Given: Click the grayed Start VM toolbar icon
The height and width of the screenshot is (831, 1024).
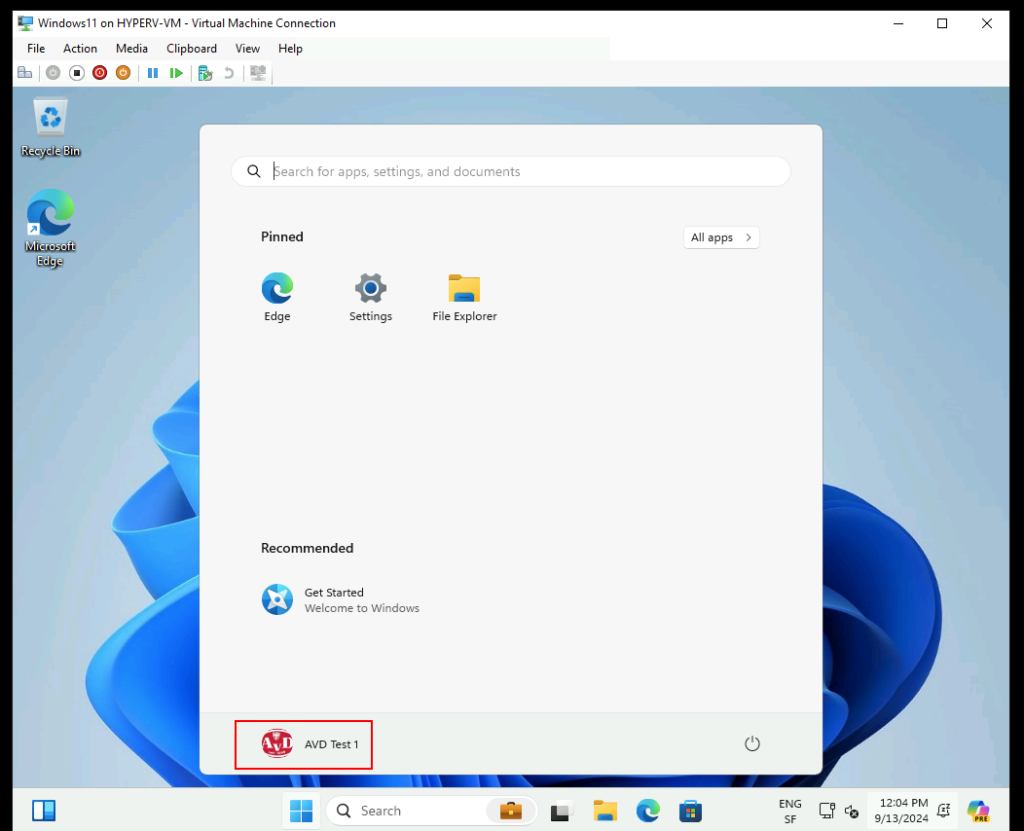Looking at the screenshot, I should coord(53,73).
